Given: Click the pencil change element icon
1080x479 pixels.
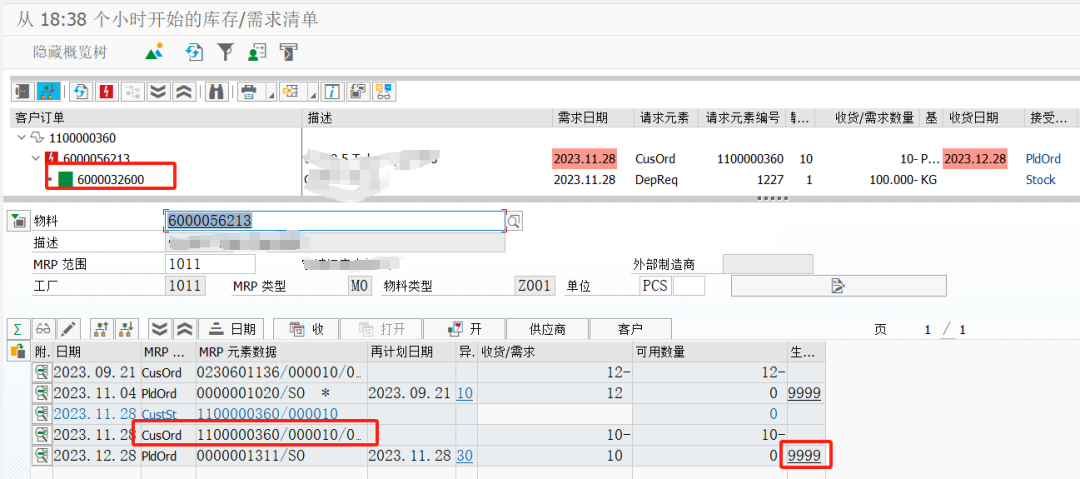Looking at the screenshot, I should tap(69, 329).
